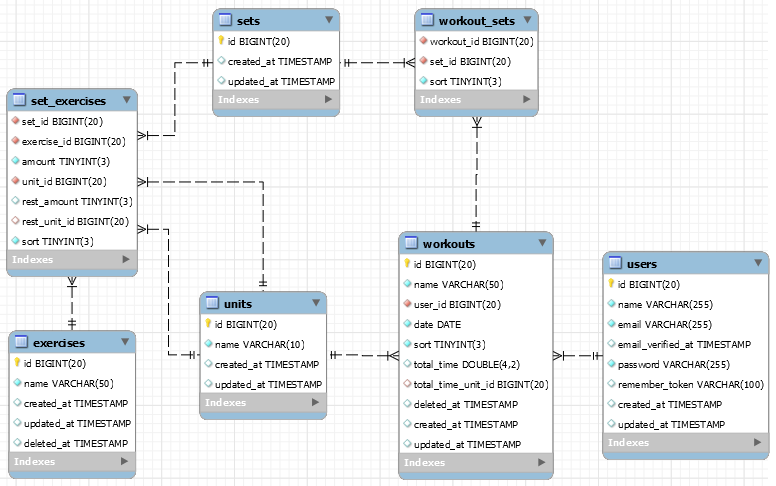Select 'deleted_at TIMESTAMP' in exercises
The height and width of the screenshot is (486, 776).
click(x=76, y=443)
